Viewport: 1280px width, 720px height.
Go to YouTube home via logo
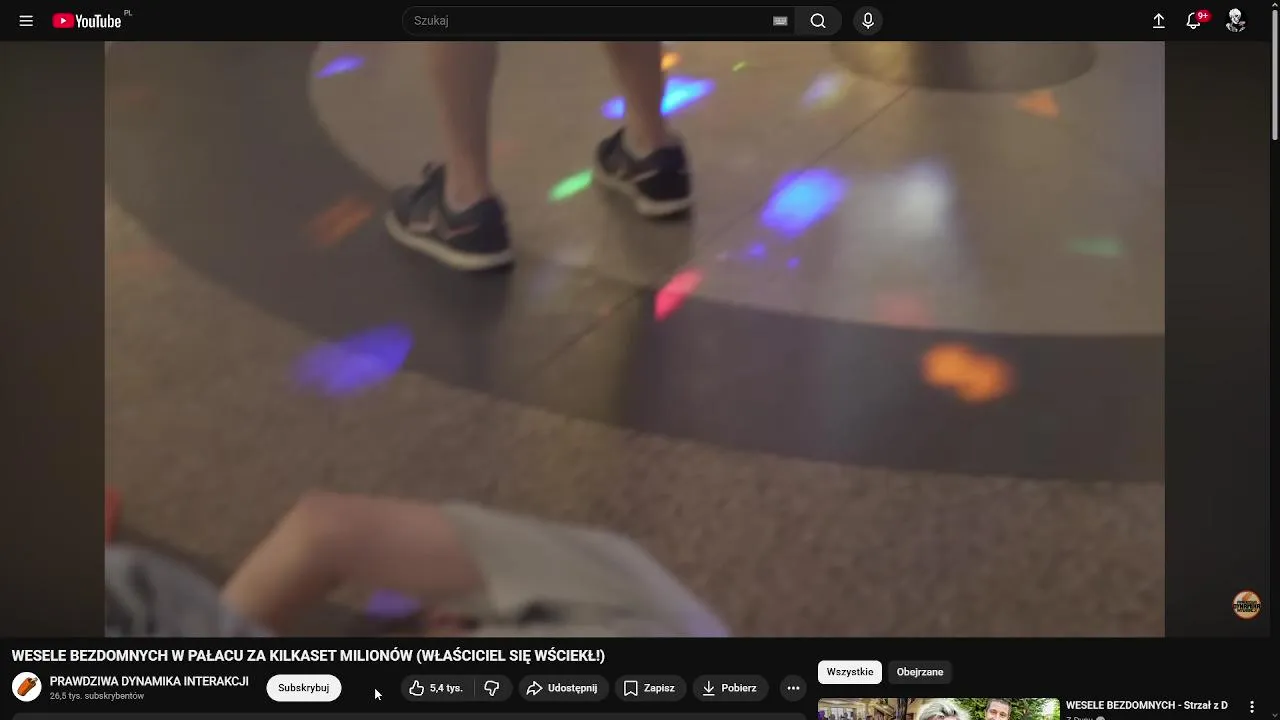[87, 21]
